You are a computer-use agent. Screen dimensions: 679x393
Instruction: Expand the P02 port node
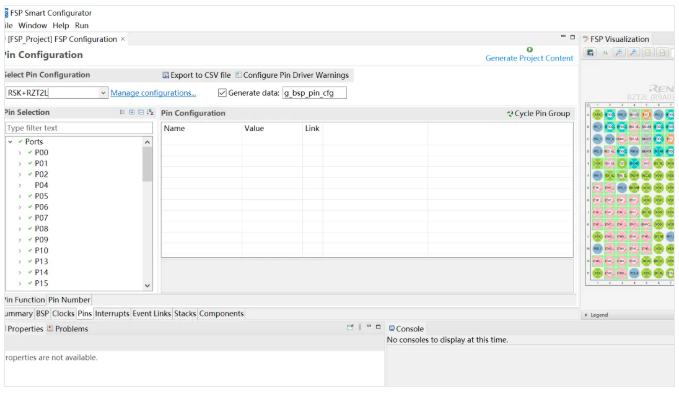pos(20,174)
